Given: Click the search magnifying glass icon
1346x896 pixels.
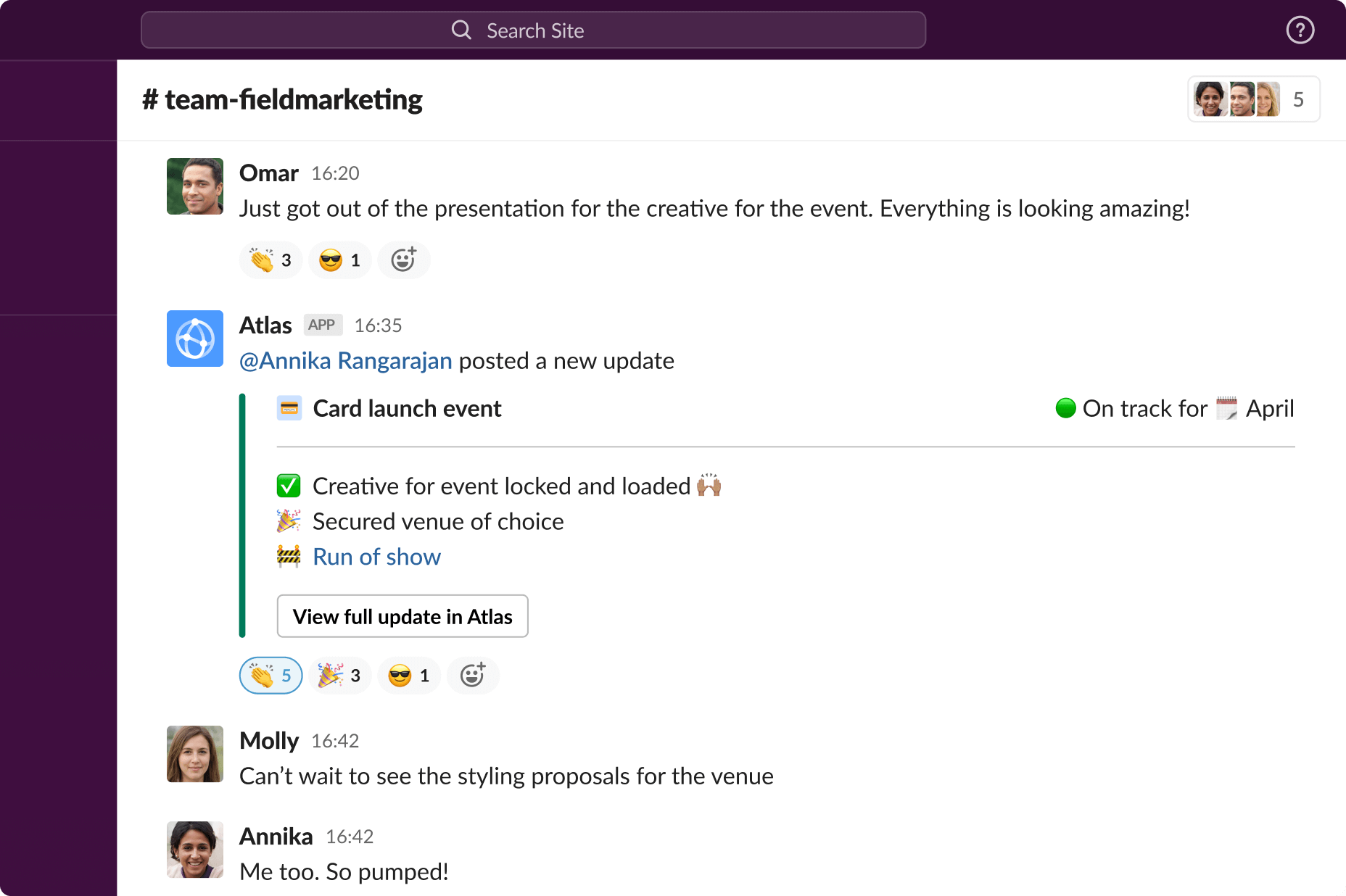Looking at the screenshot, I should (461, 30).
